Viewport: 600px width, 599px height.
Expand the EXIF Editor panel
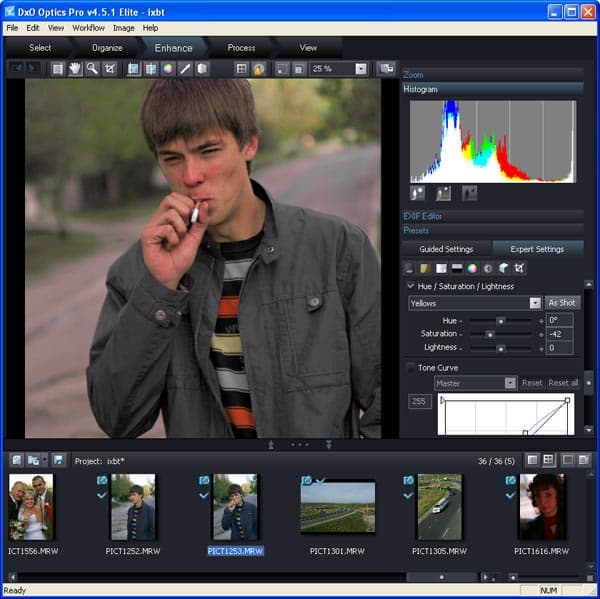point(492,216)
